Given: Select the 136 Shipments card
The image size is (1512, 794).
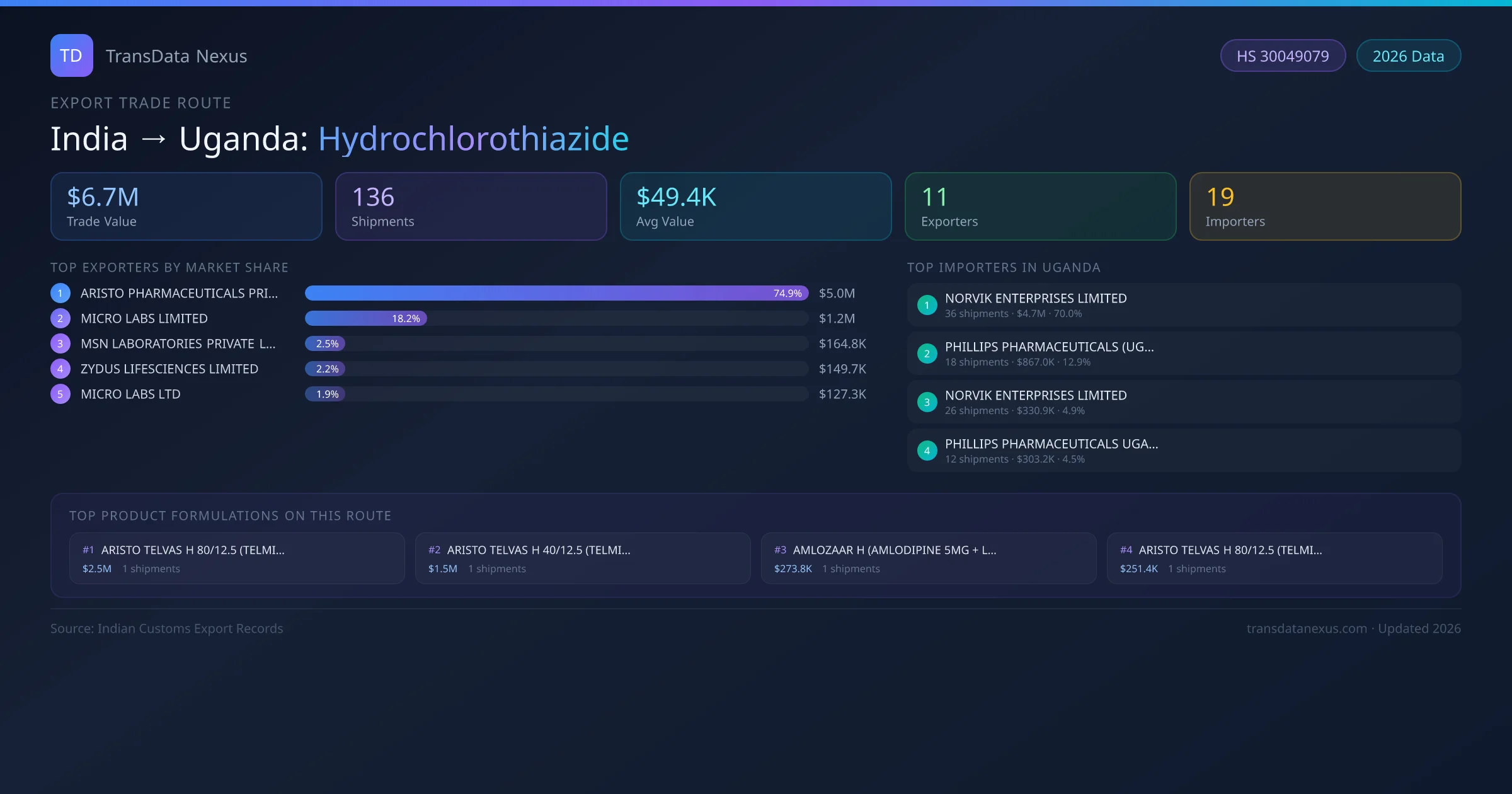Looking at the screenshot, I should [x=471, y=207].
